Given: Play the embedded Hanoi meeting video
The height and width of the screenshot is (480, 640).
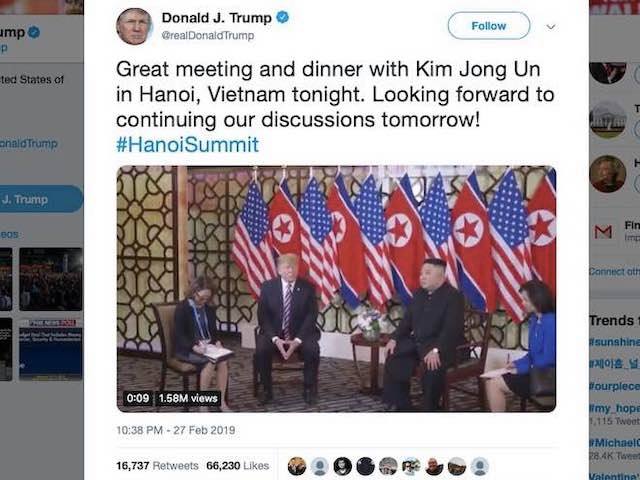Looking at the screenshot, I should (336, 289).
